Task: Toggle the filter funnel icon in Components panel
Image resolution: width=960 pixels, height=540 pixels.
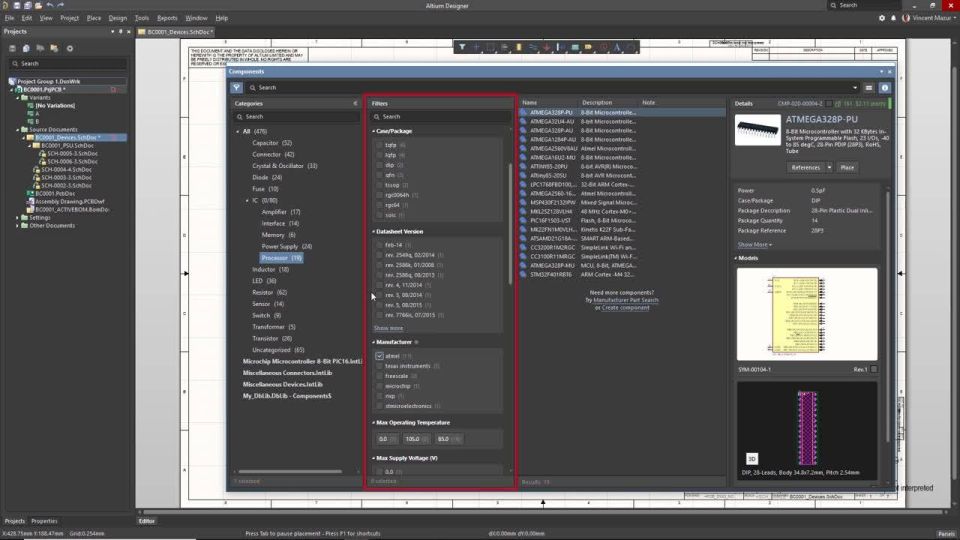Action: tap(236, 88)
